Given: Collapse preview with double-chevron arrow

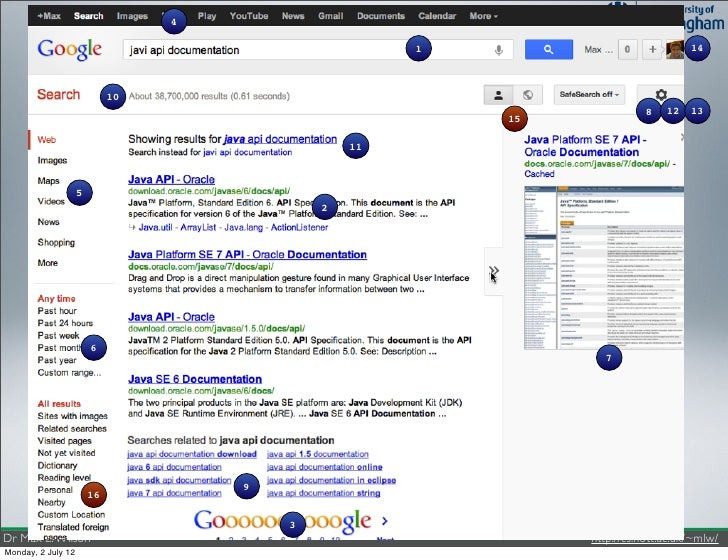Looking at the screenshot, I should (494, 271).
